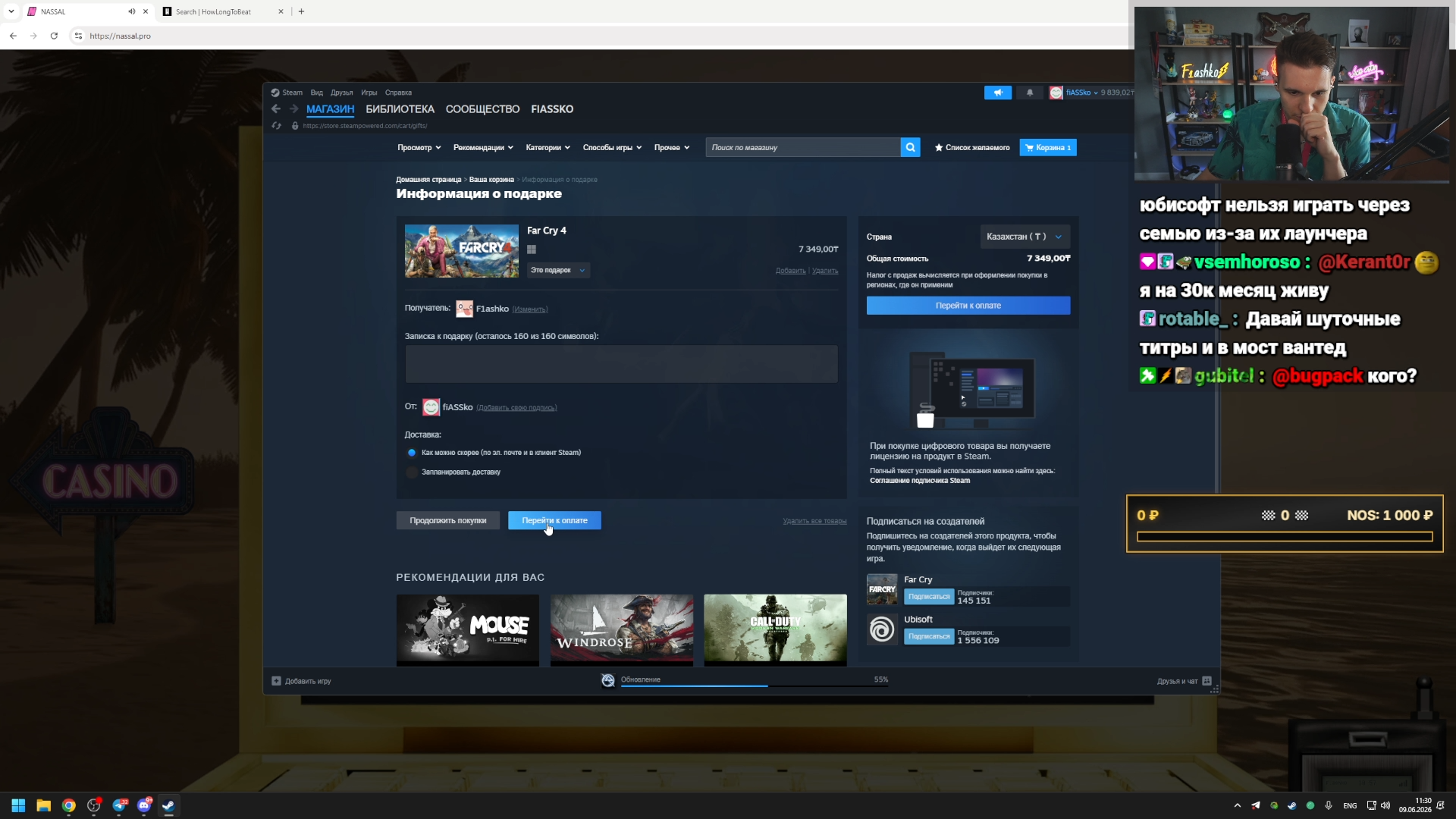1456x819 pixels.
Task: Click the fiASSko avatar in Steam header
Action: [x=1056, y=93]
